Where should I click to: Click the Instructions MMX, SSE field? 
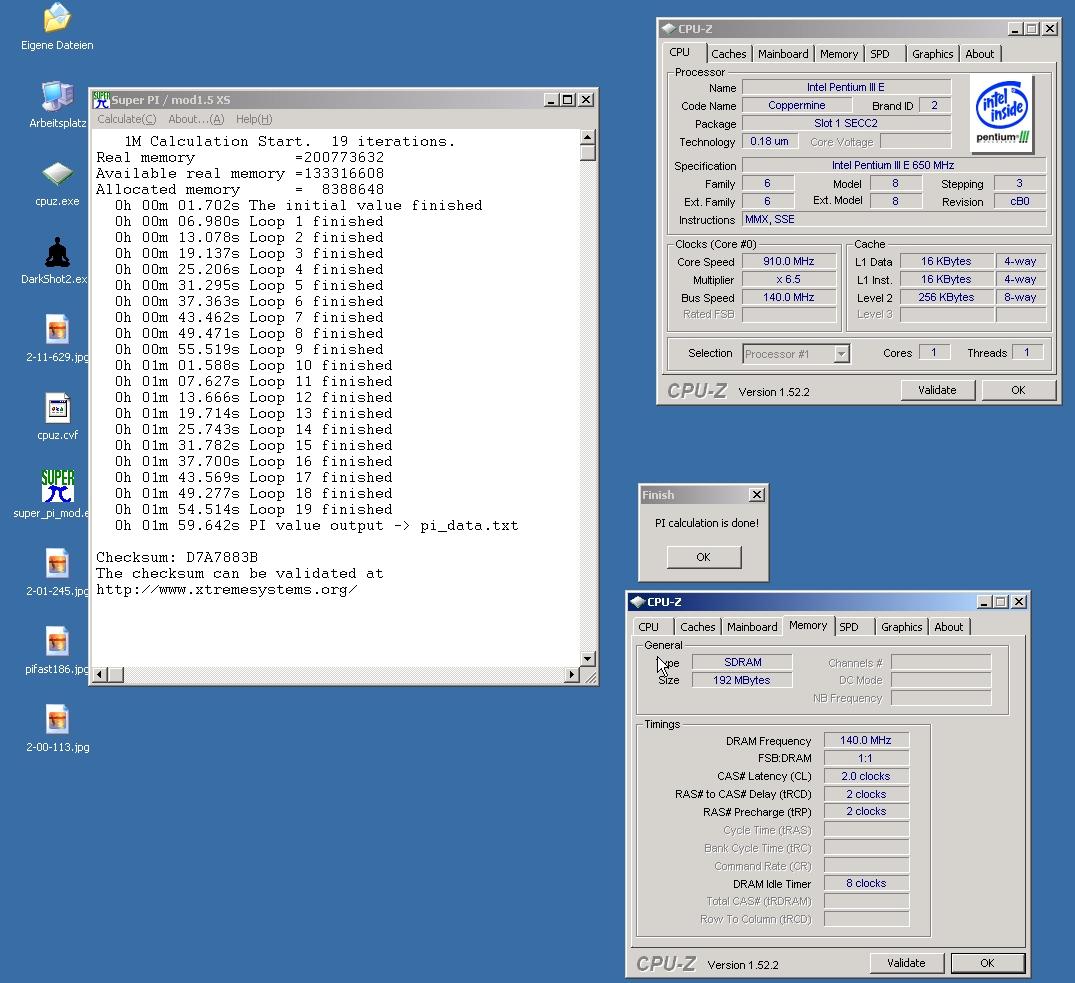click(x=894, y=219)
